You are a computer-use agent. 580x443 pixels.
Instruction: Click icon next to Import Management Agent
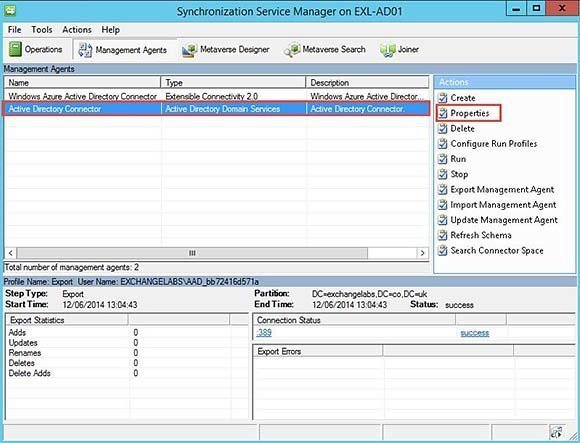coord(442,204)
